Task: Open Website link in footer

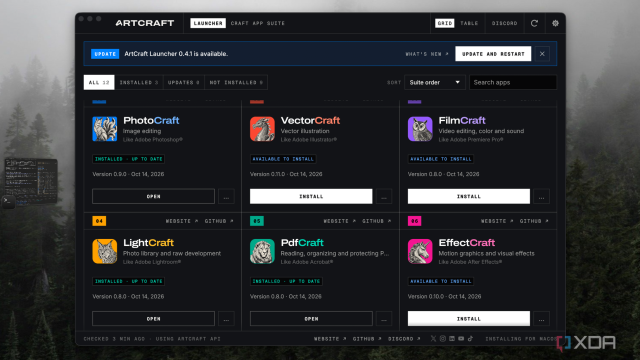Action: point(330,339)
